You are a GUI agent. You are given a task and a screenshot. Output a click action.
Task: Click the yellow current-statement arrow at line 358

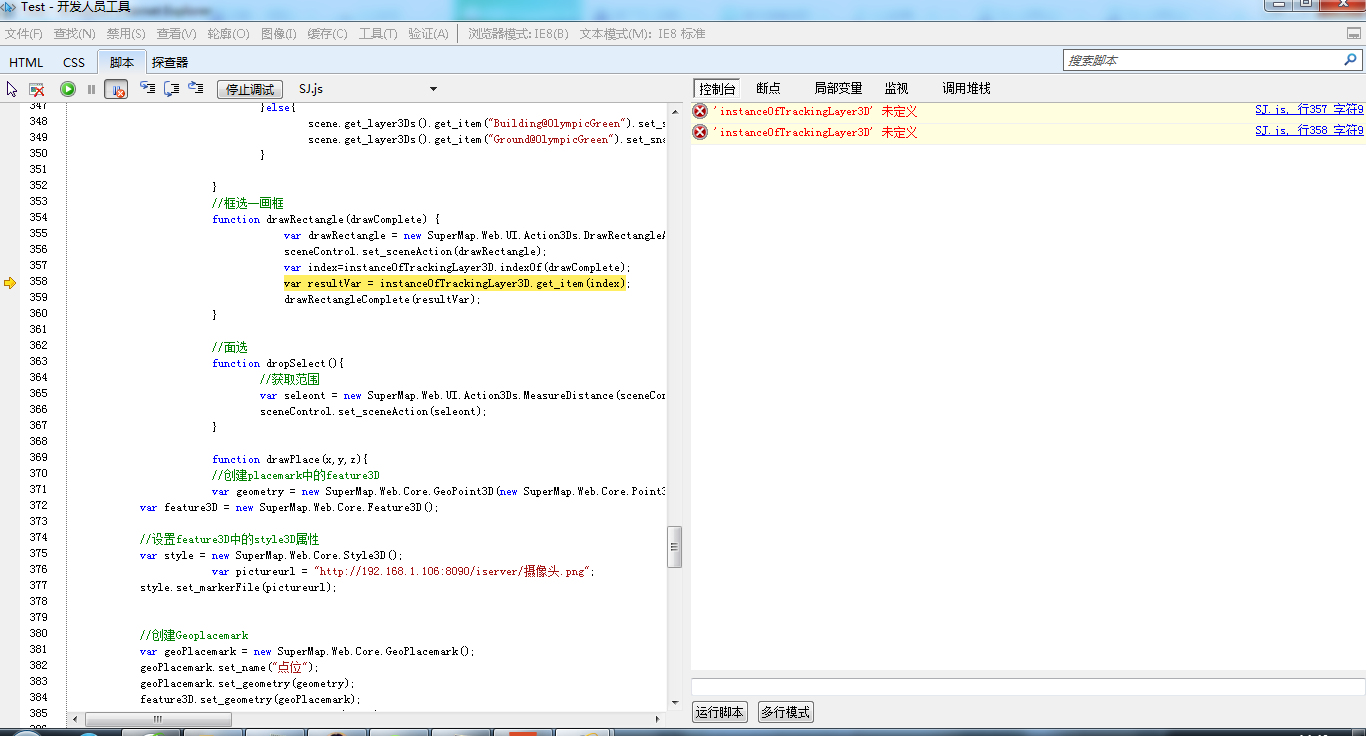[x=11, y=283]
